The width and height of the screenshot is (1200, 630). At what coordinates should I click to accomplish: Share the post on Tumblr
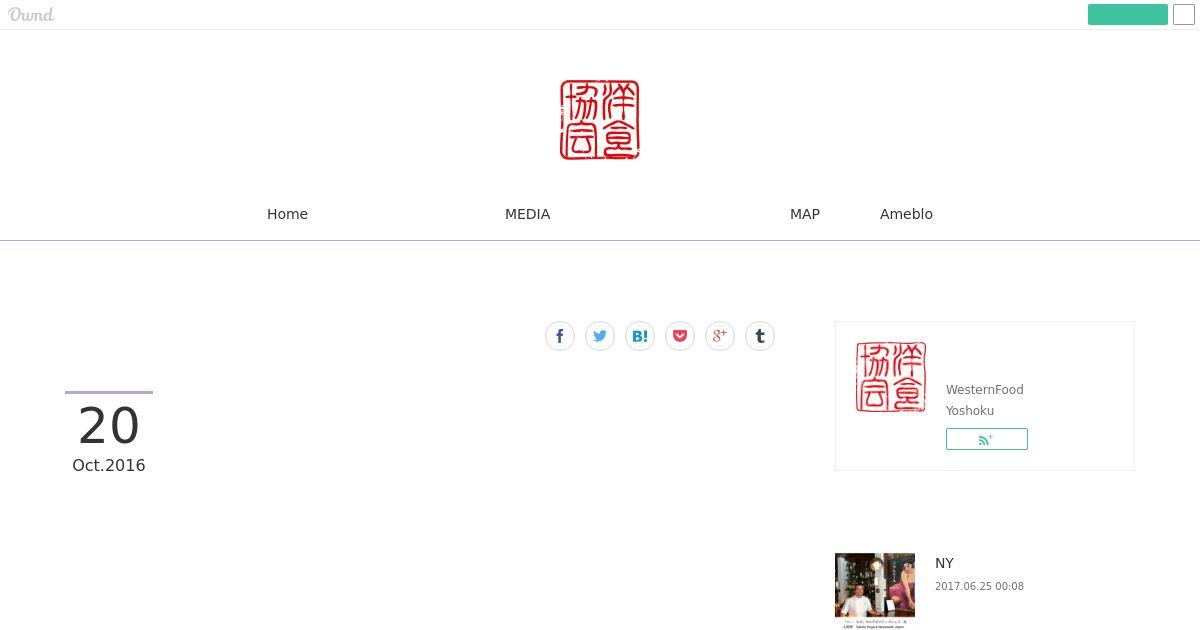[x=760, y=336]
